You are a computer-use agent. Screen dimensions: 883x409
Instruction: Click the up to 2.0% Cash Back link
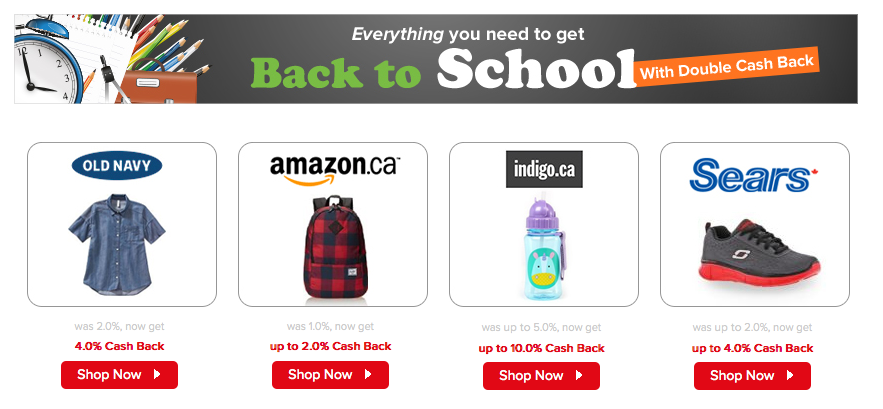pos(331,346)
